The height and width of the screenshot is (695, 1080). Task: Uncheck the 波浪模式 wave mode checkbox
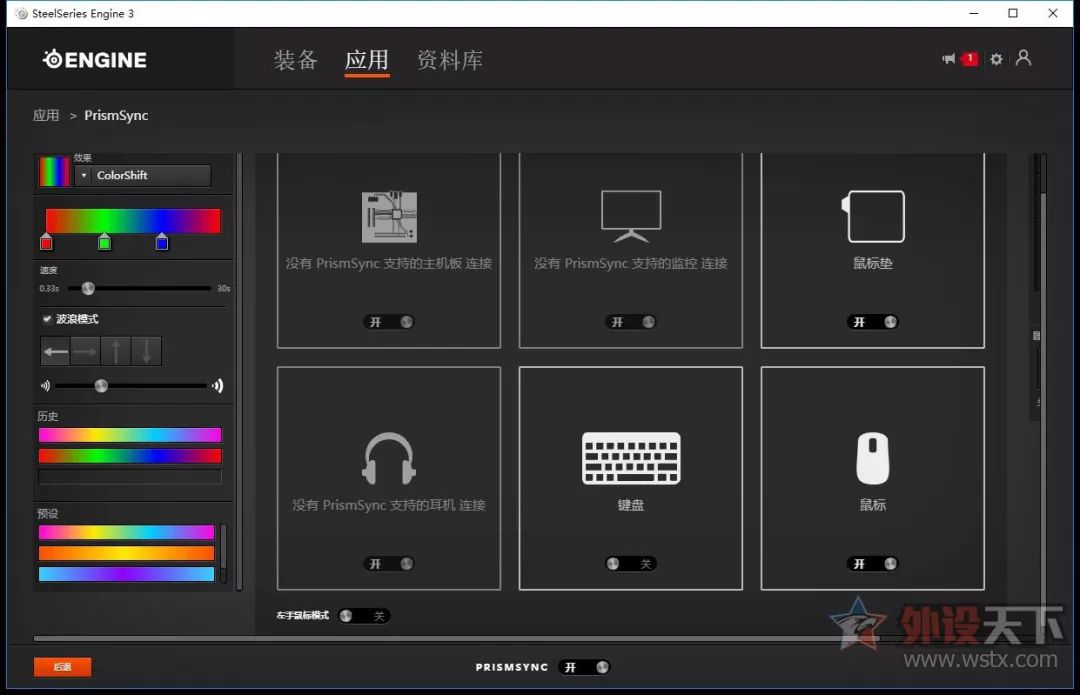pos(47,319)
